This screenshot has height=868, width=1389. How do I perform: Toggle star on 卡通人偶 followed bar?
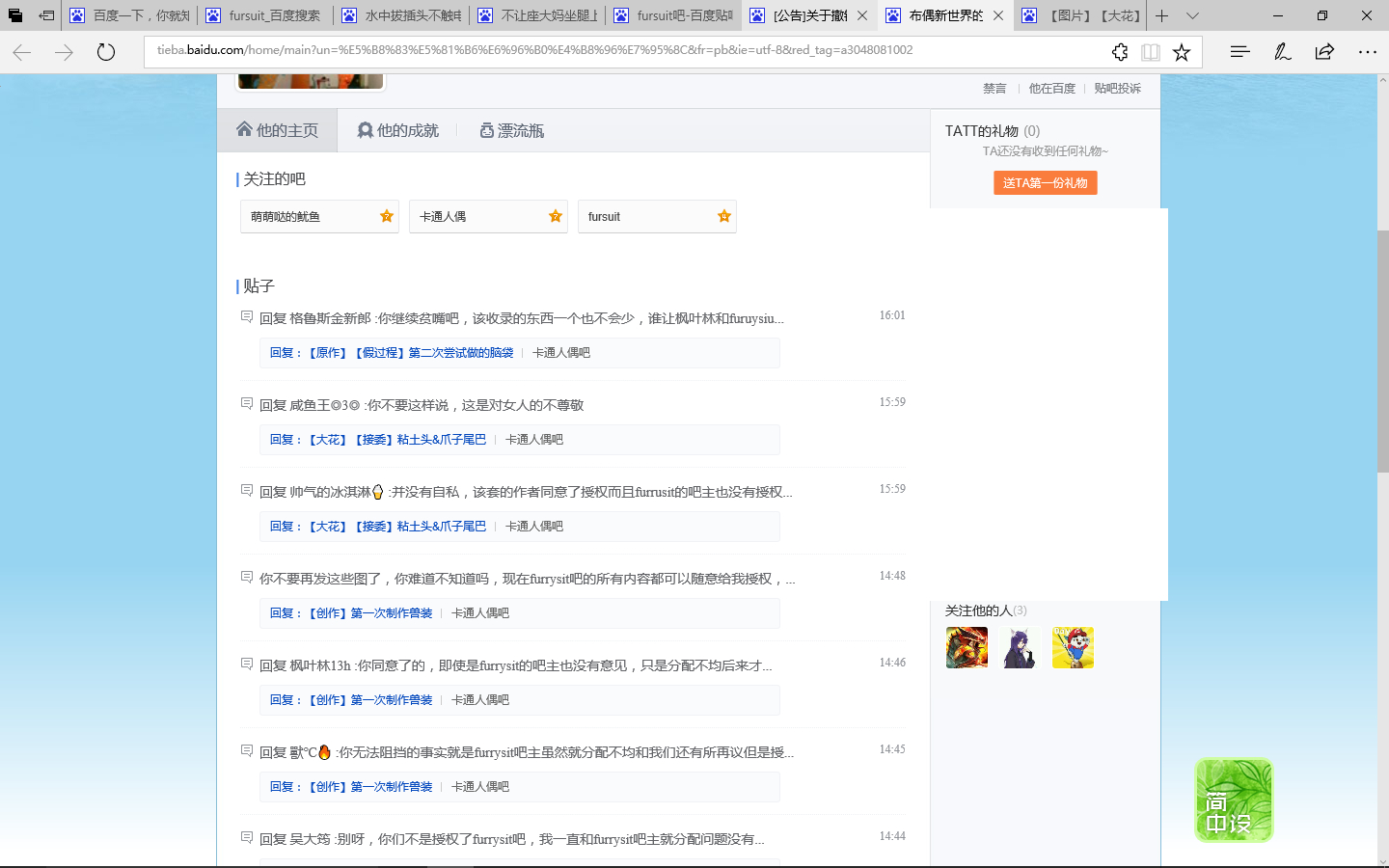click(x=556, y=216)
